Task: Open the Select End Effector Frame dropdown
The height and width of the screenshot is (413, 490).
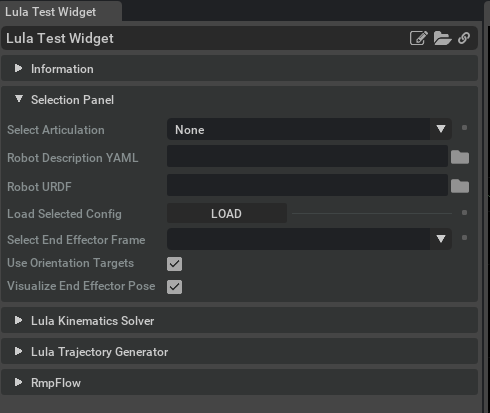Action: [x=309, y=239]
